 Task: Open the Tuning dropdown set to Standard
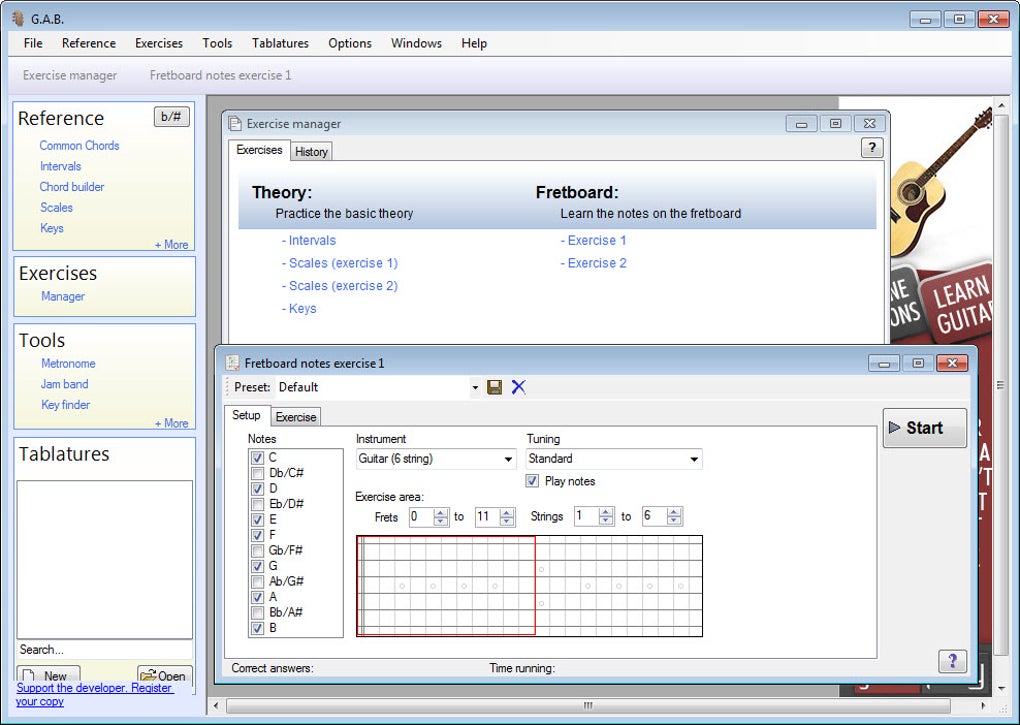coord(614,459)
